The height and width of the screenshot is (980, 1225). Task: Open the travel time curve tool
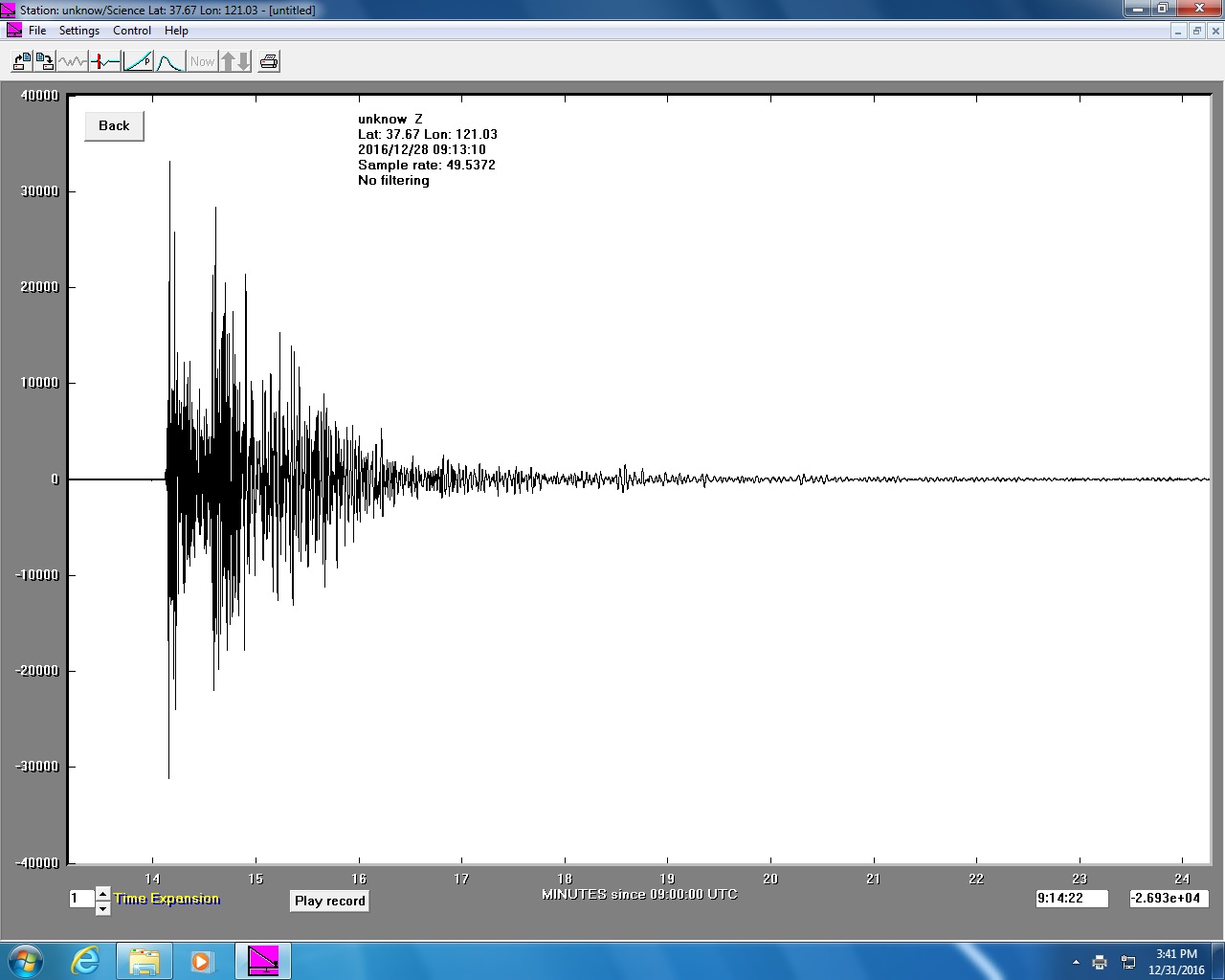pyautogui.click(x=137, y=60)
